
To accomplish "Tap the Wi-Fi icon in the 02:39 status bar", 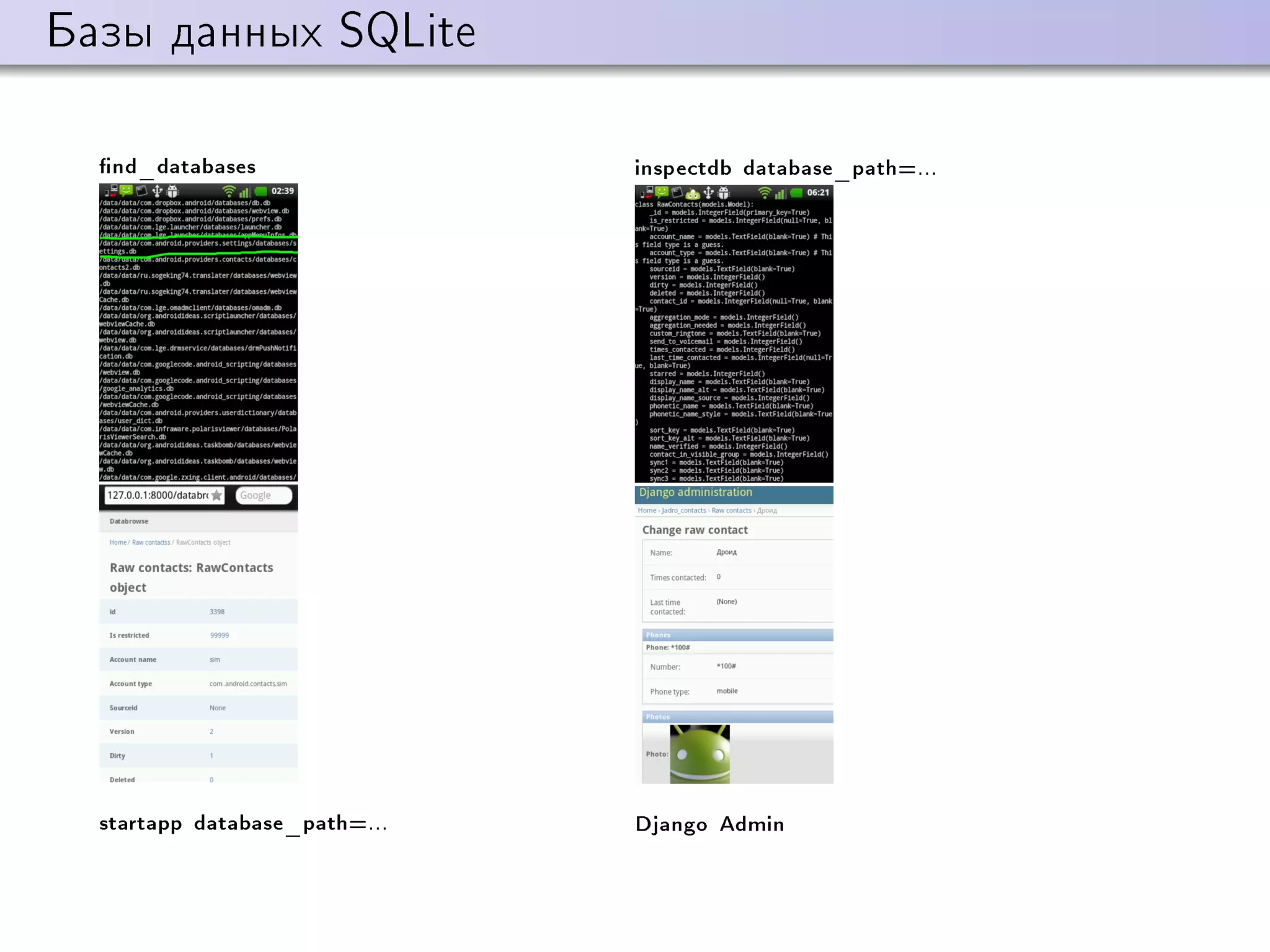I will pyautogui.click(x=229, y=192).
